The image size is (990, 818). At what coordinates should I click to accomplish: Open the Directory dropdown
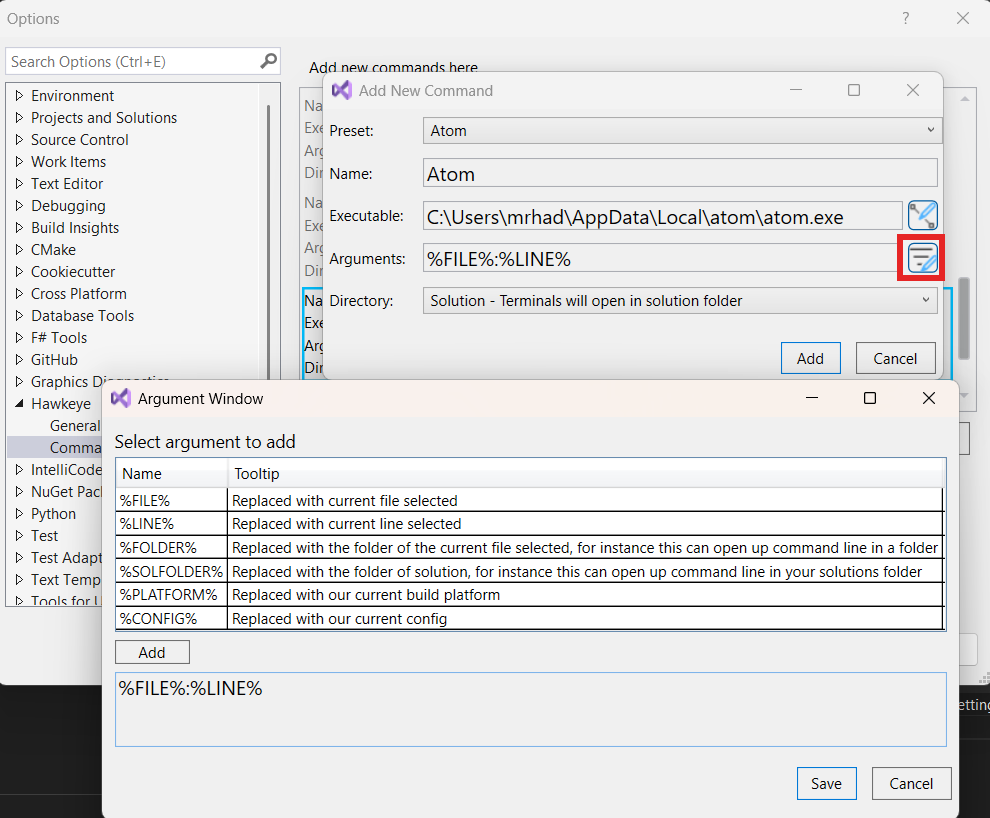(x=680, y=300)
